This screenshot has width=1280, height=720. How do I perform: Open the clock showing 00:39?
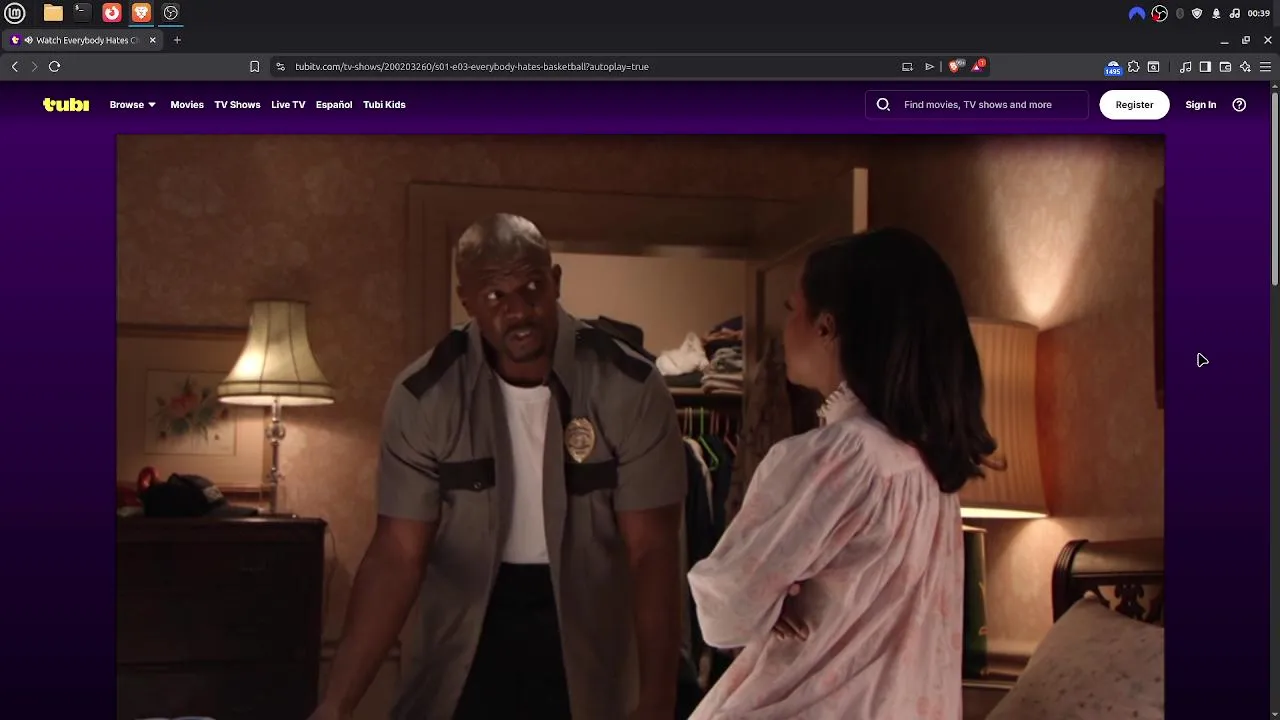point(1259,13)
